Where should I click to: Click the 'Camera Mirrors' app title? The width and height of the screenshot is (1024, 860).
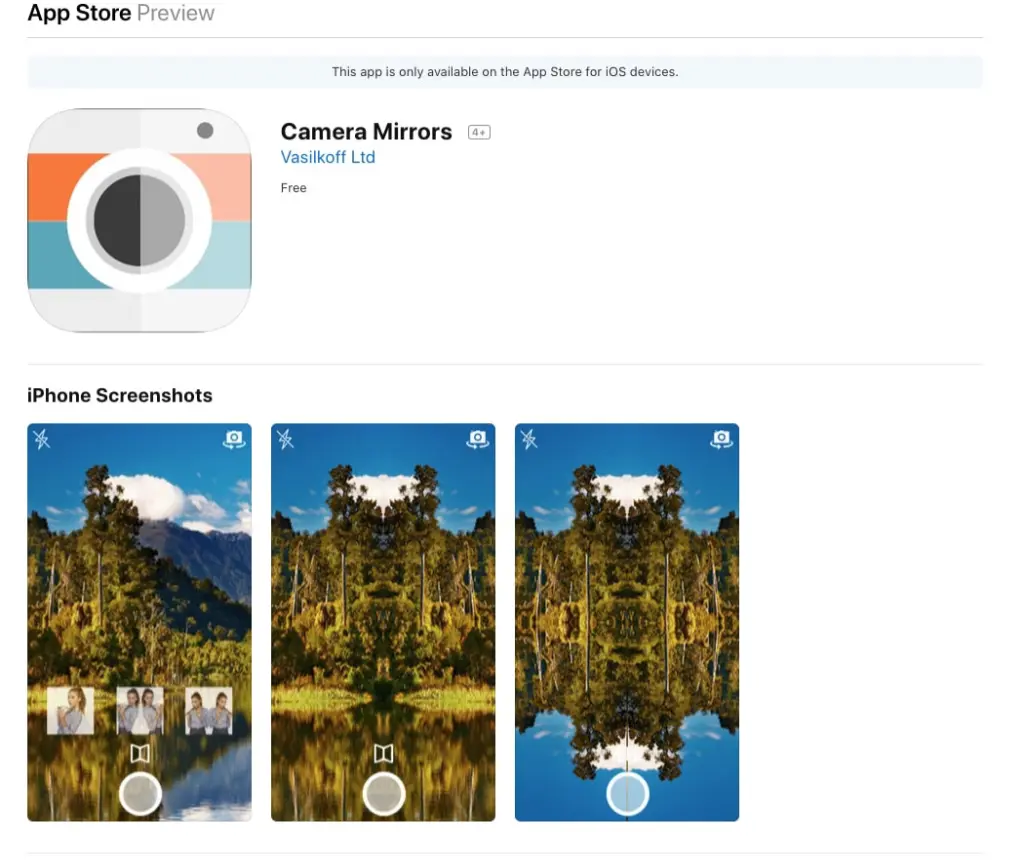point(366,132)
